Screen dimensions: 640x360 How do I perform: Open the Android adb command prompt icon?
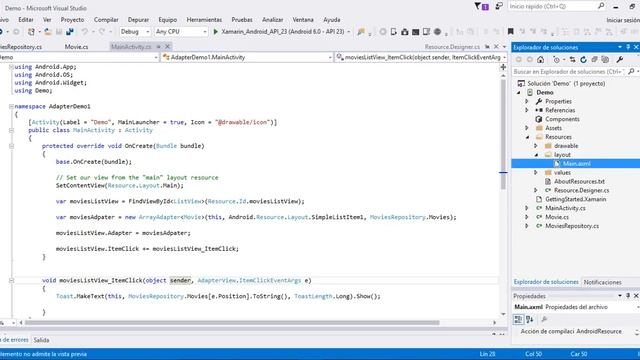click(416, 32)
